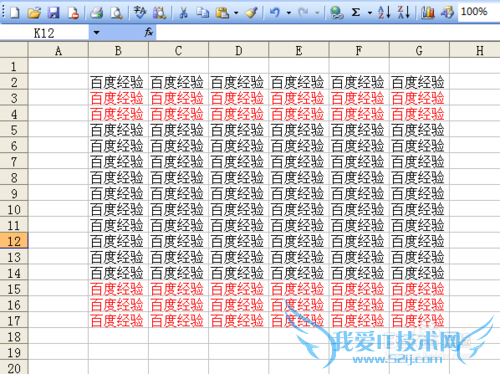Select empty cell H9
The width and height of the screenshot is (500, 374).
(475, 193)
